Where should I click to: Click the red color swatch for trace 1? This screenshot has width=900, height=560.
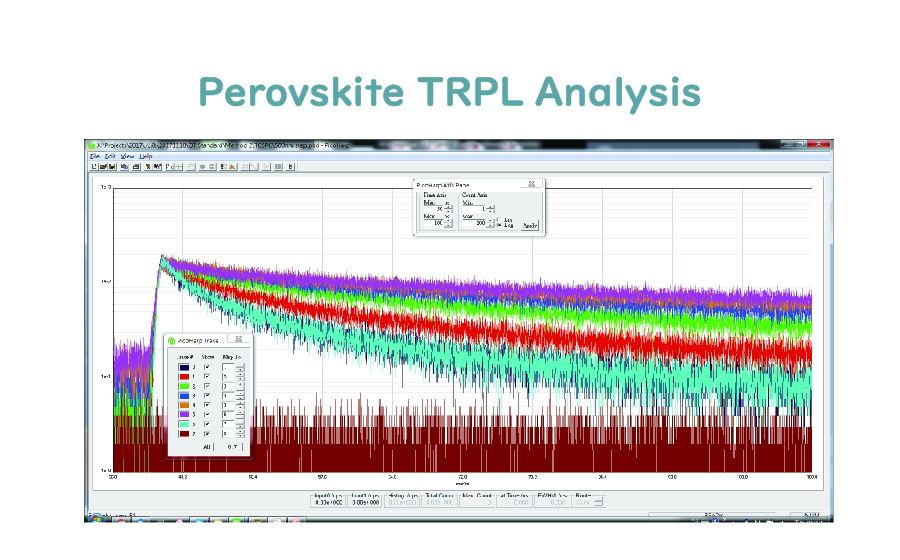pyautogui.click(x=181, y=377)
